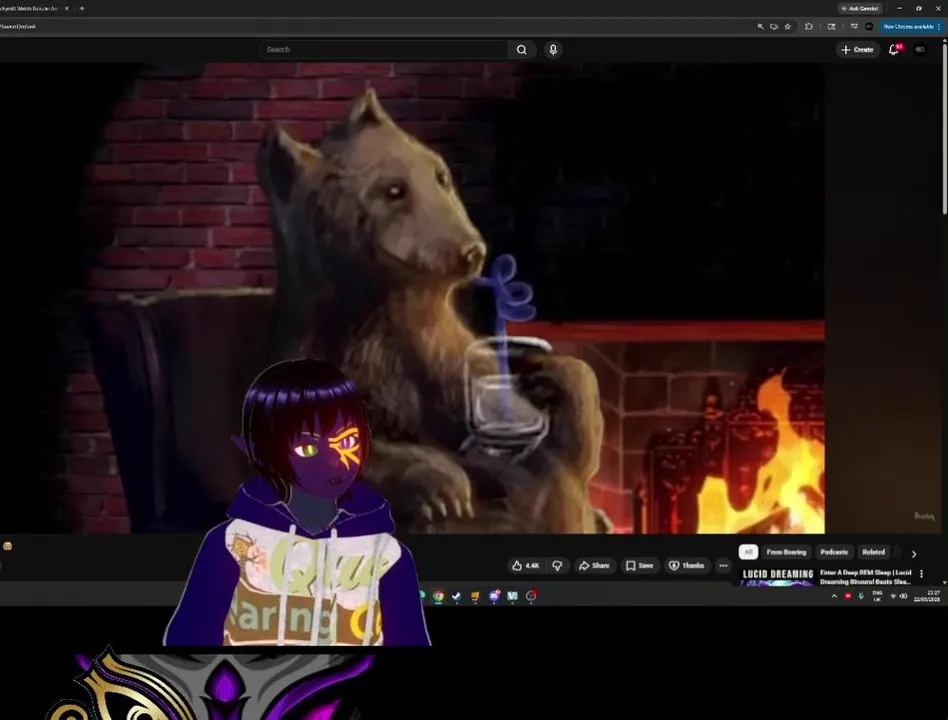Select the YouTube Watch browser tab
948x720 pixels.
(x=30, y=8)
